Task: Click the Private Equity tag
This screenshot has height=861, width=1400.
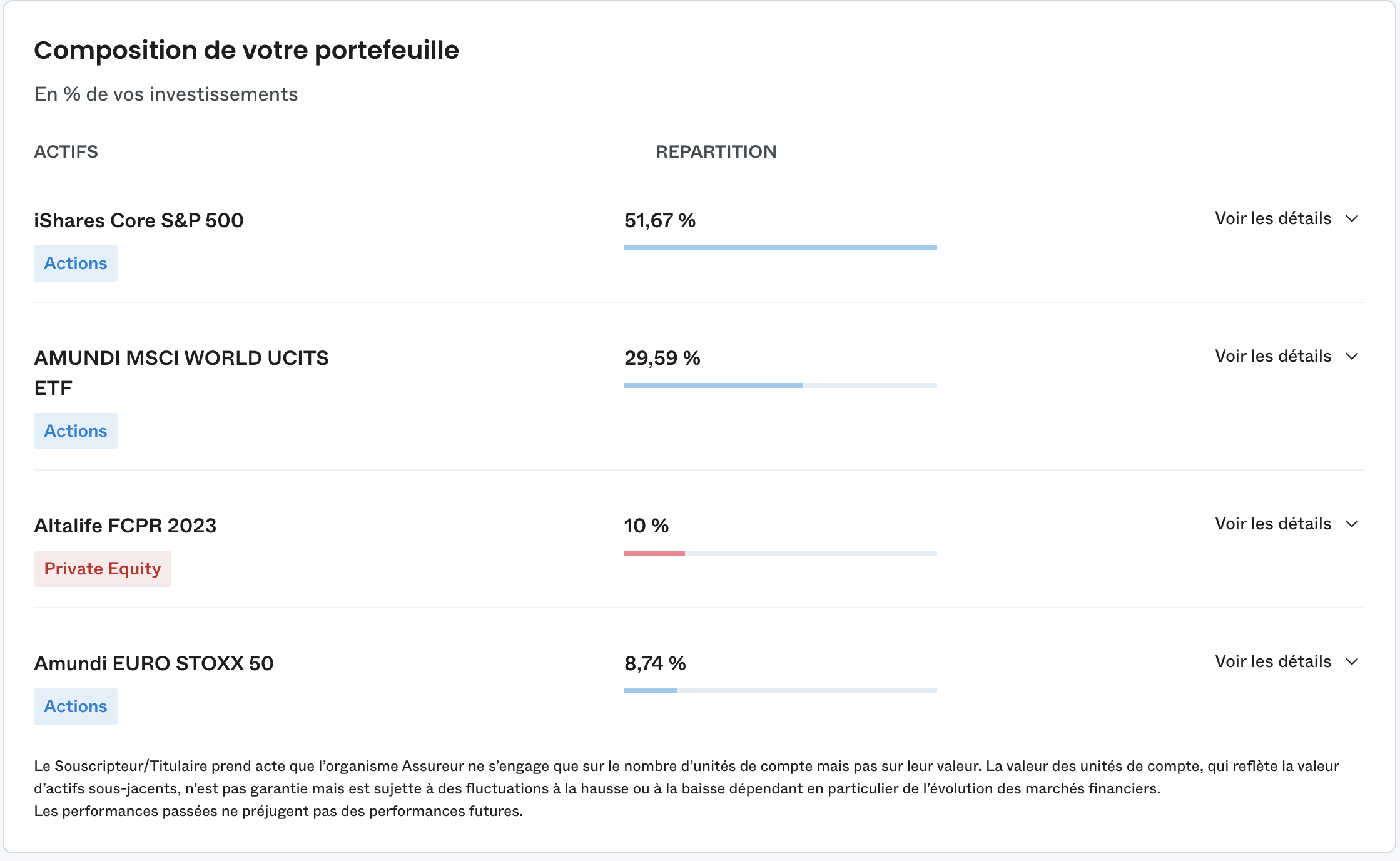Action: 103,569
